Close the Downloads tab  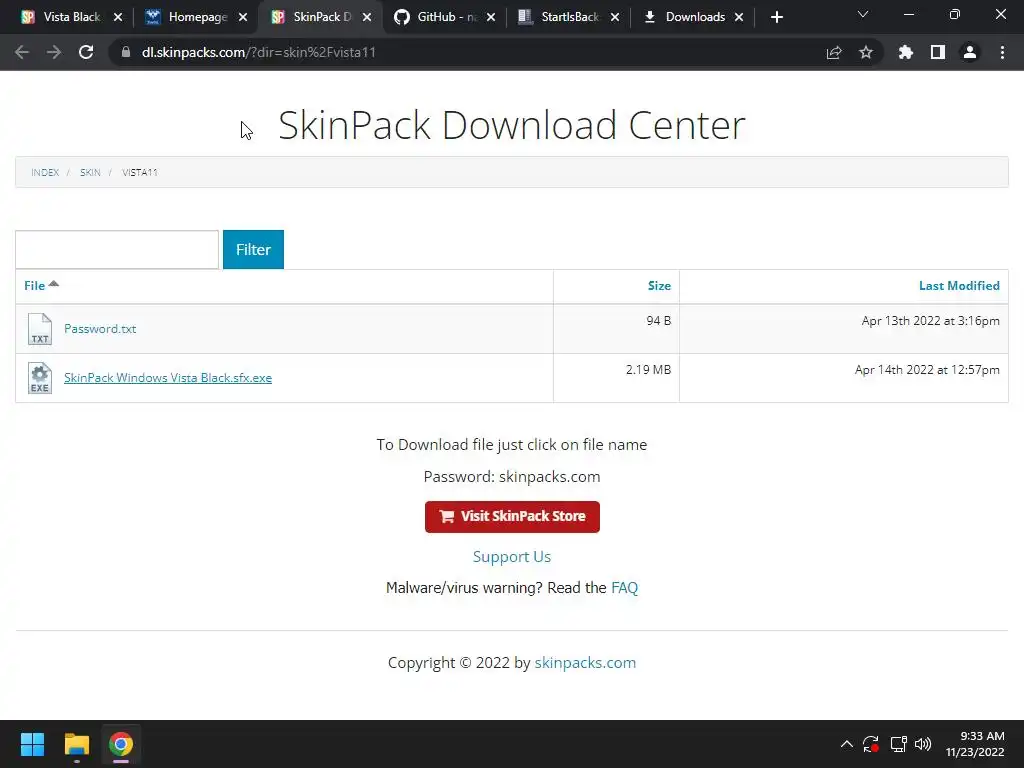pos(739,17)
